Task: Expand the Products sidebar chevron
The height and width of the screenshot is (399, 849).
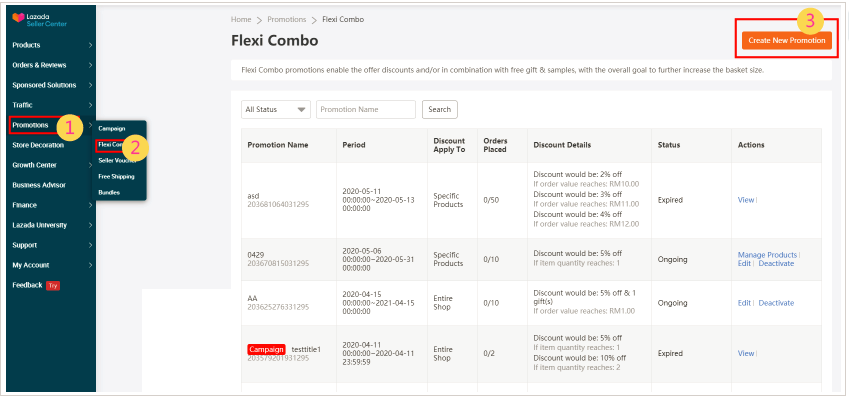Action: (x=90, y=45)
